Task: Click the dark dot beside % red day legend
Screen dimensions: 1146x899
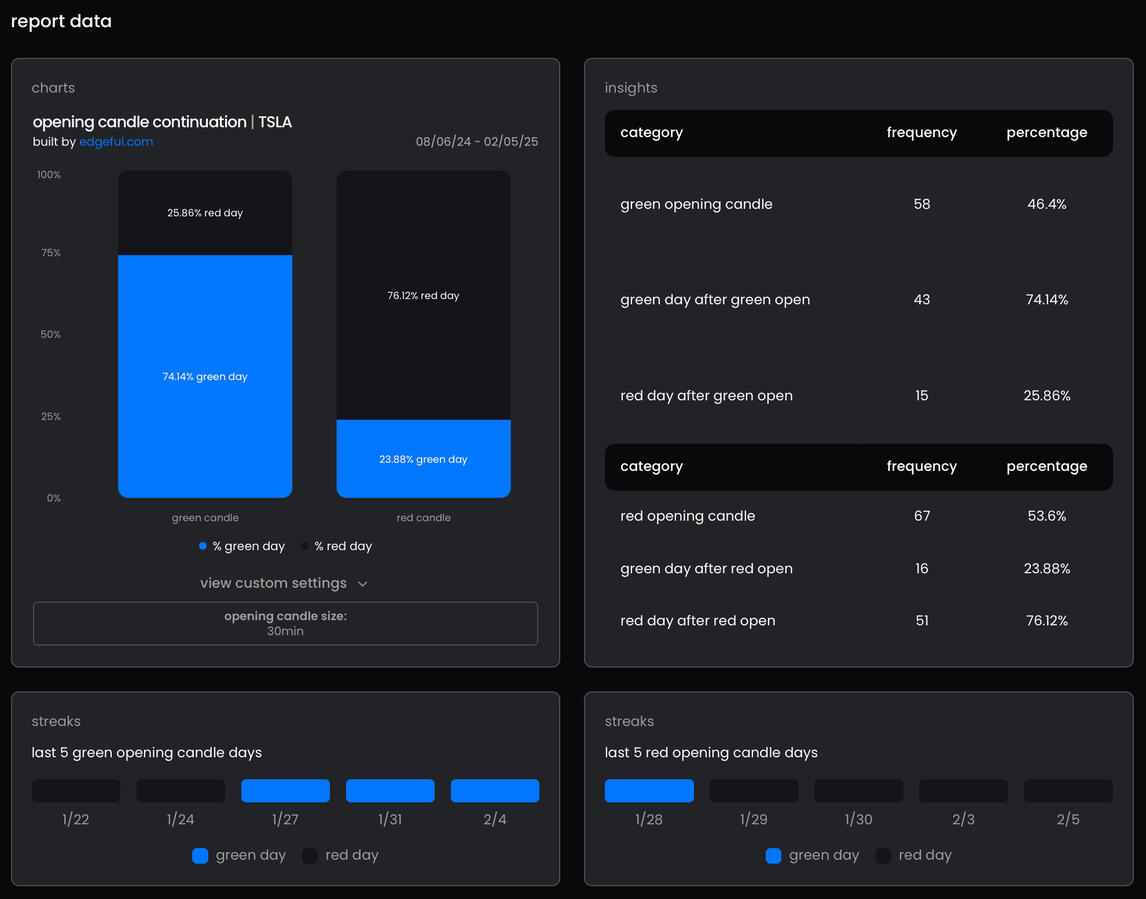Action: pyautogui.click(x=305, y=546)
